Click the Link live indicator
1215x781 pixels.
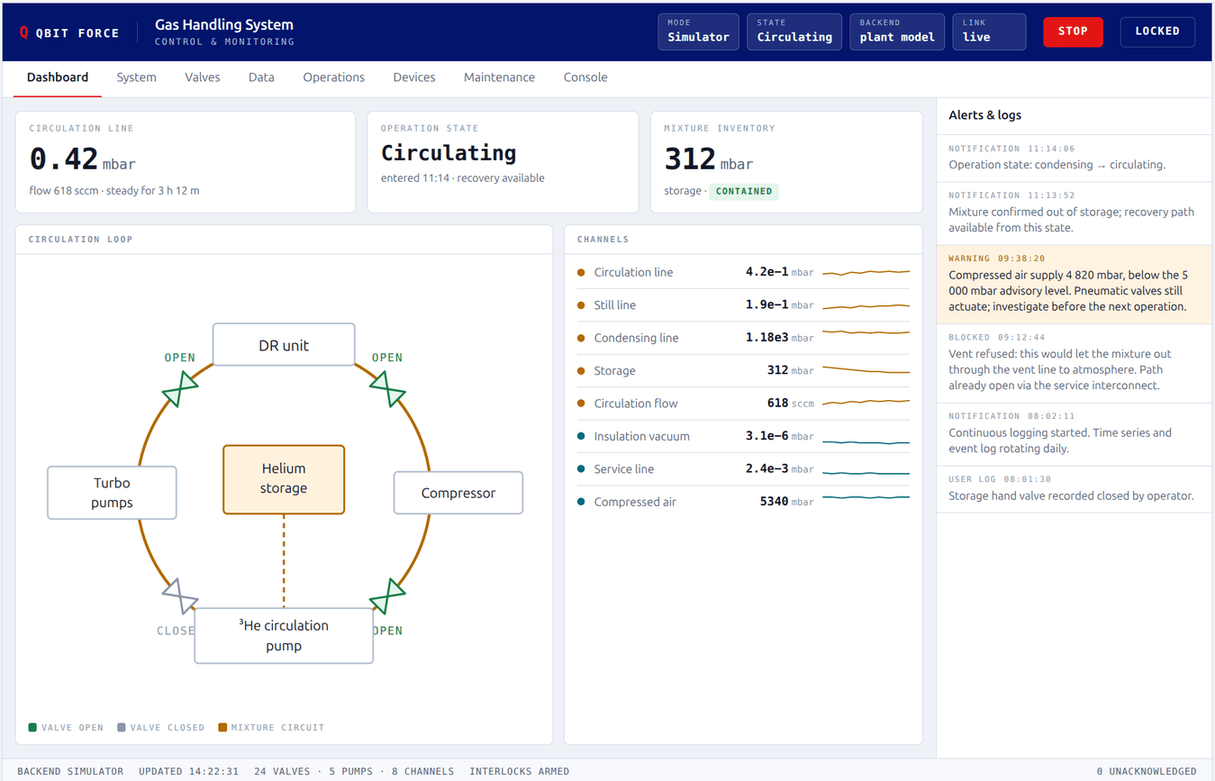pyautogui.click(x=989, y=31)
